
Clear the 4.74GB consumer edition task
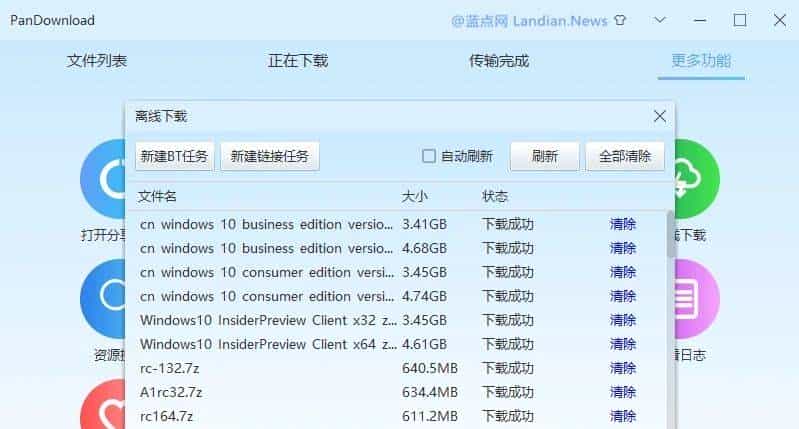[x=623, y=296]
